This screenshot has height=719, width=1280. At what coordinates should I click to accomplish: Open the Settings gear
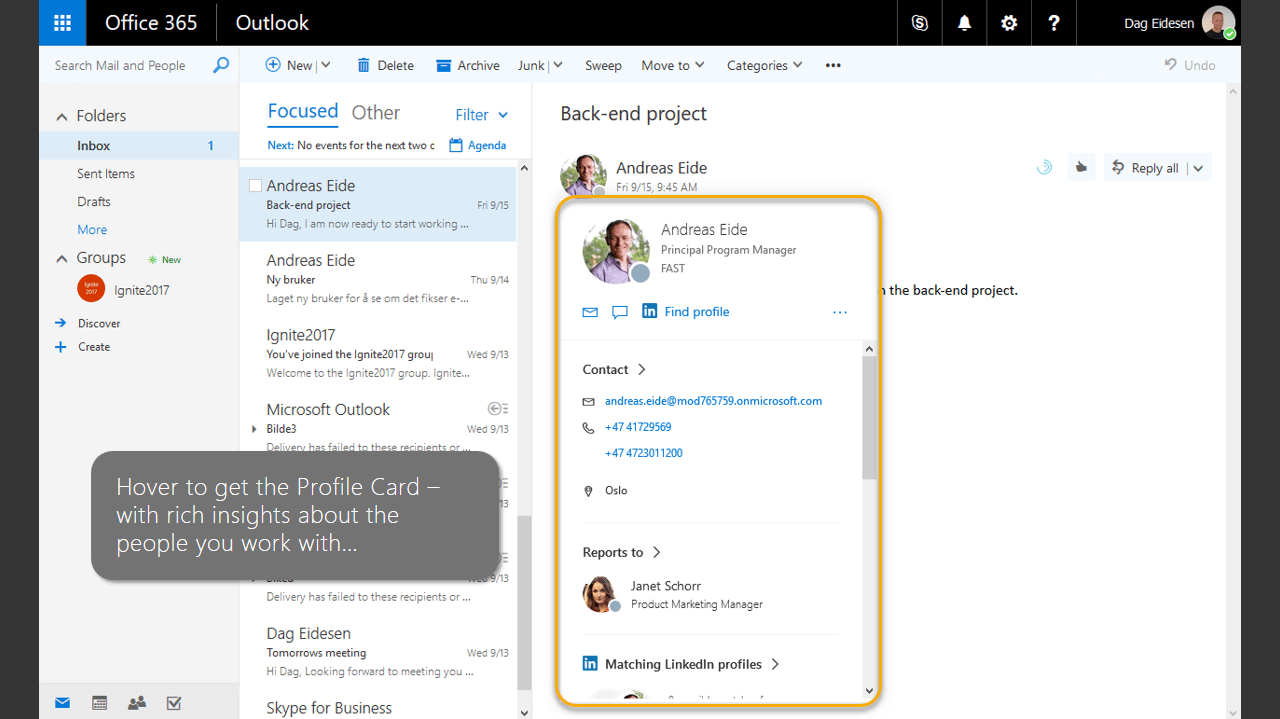pyautogui.click(x=1008, y=22)
